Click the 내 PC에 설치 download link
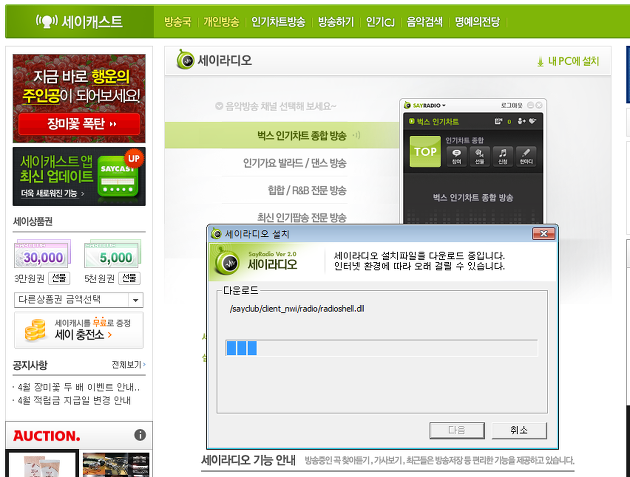Viewport: 630px width, 477px height. pos(568,61)
